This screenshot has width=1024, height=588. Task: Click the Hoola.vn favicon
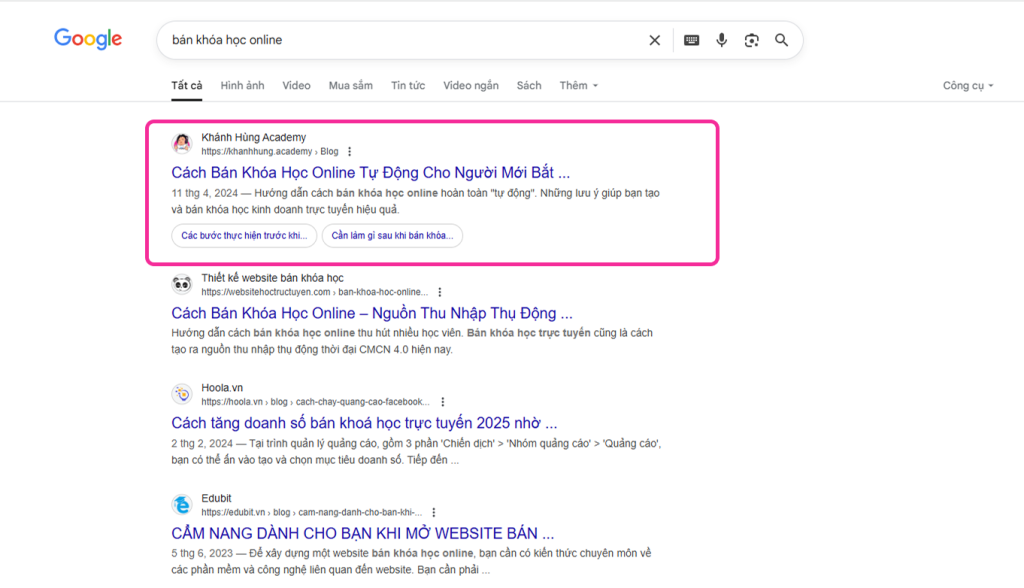click(x=182, y=394)
